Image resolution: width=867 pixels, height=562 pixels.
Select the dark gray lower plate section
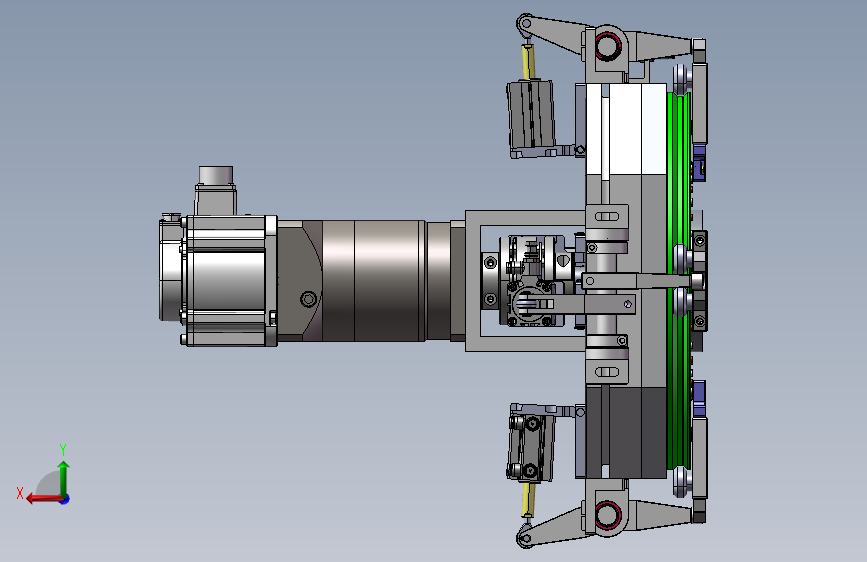[625, 432]
